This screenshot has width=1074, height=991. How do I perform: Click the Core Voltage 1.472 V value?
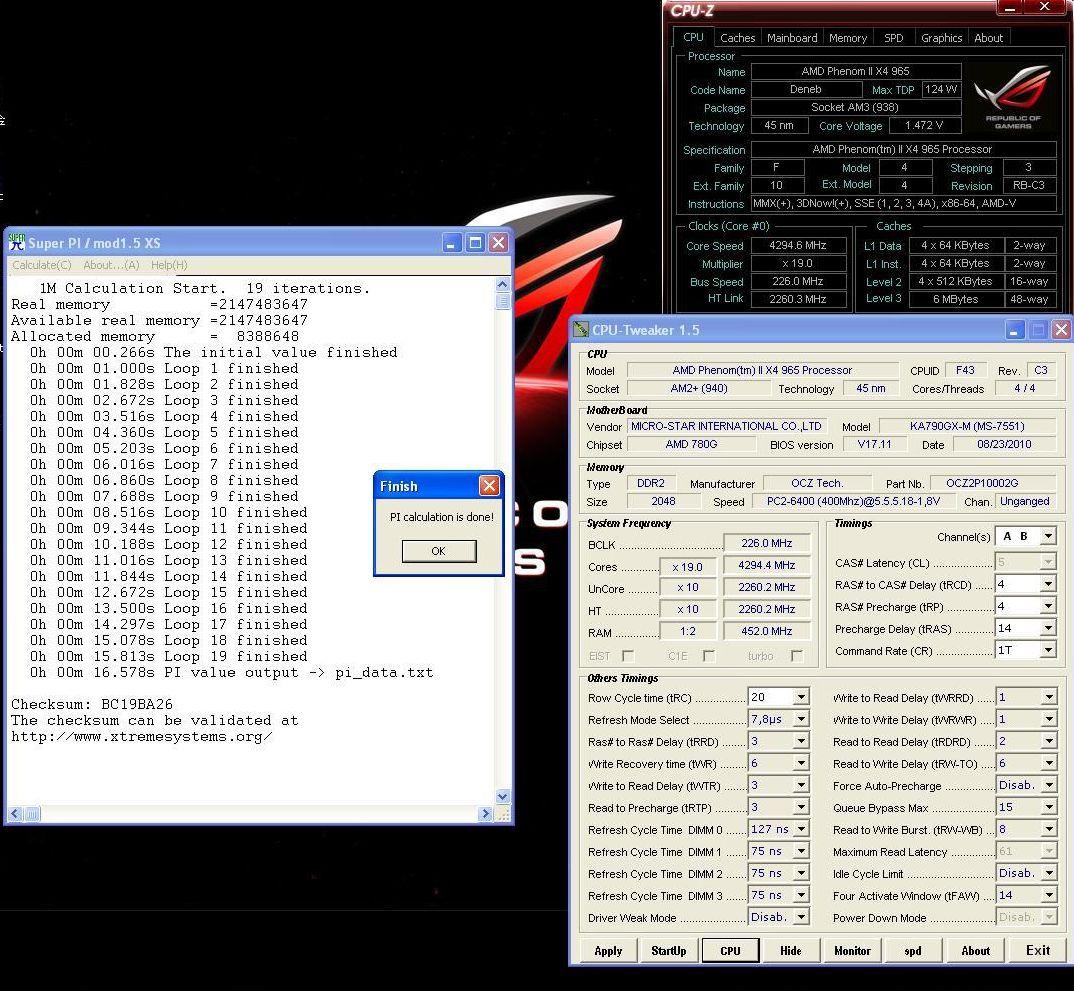coord(924,125)
